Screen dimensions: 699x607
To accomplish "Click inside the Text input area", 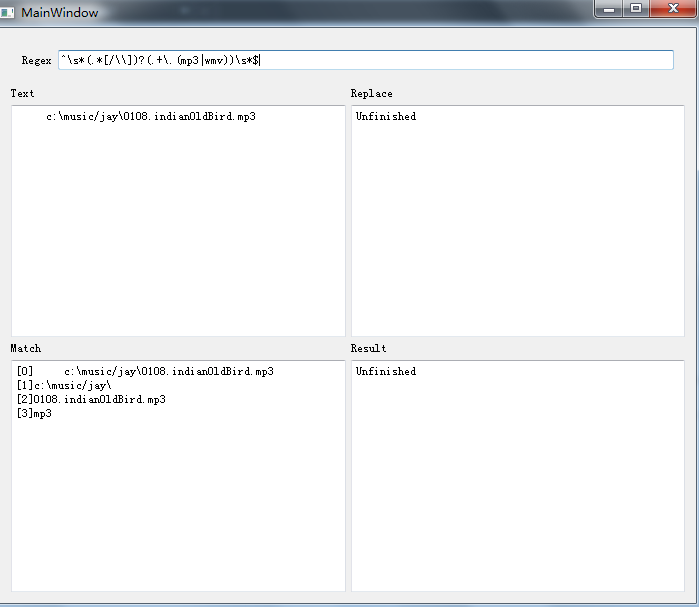I will 178,221.
